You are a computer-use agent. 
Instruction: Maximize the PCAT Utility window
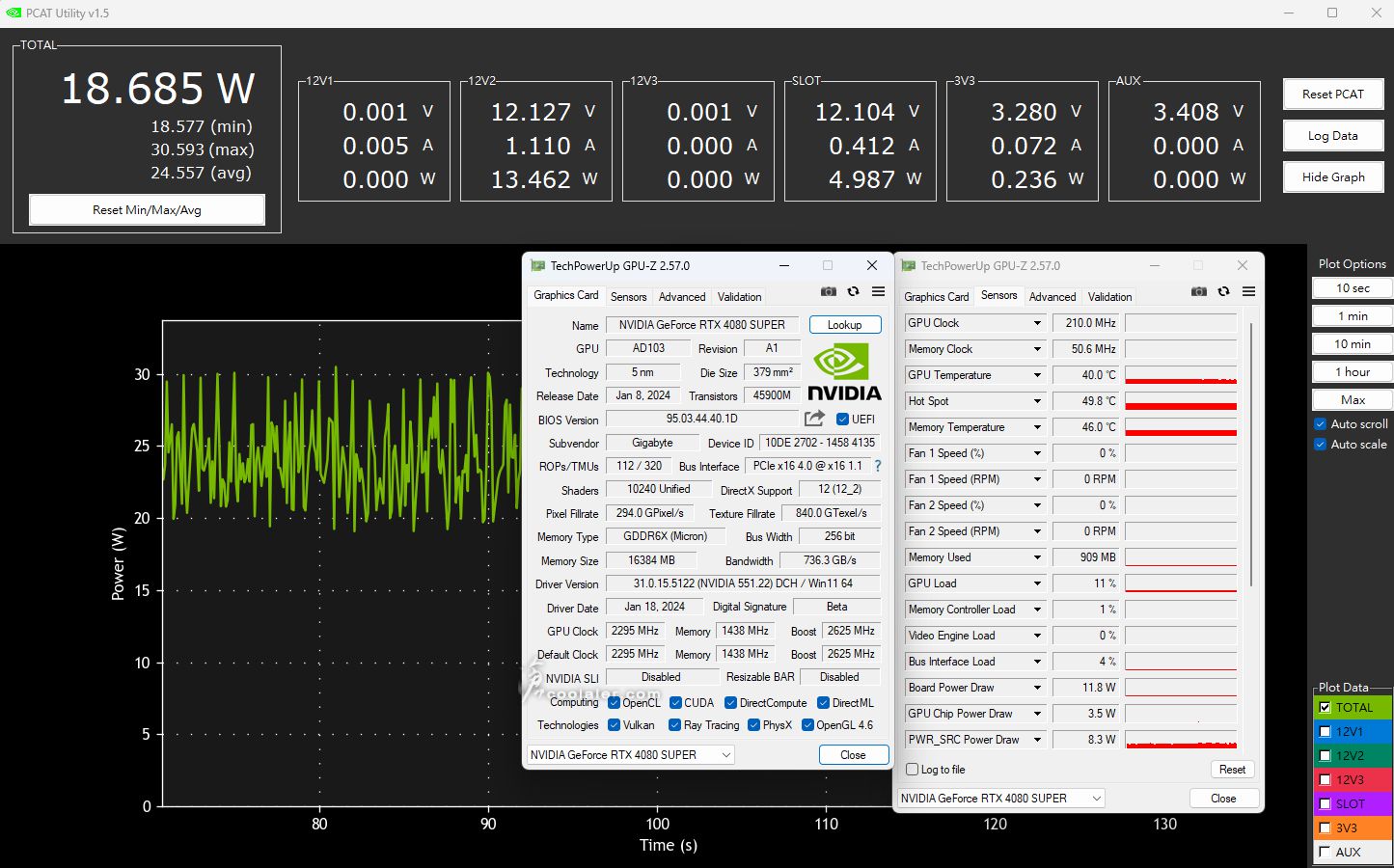click(1332, 13)
